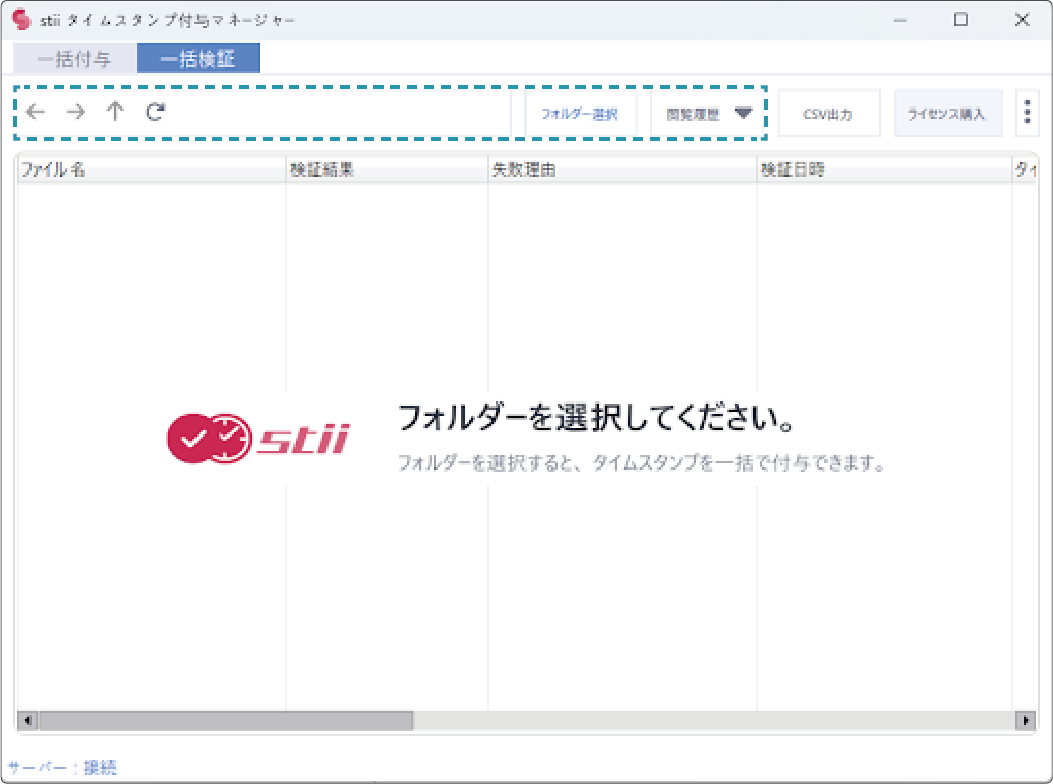Click the horizontal scrollbar thumb

[x=225, y=720]
